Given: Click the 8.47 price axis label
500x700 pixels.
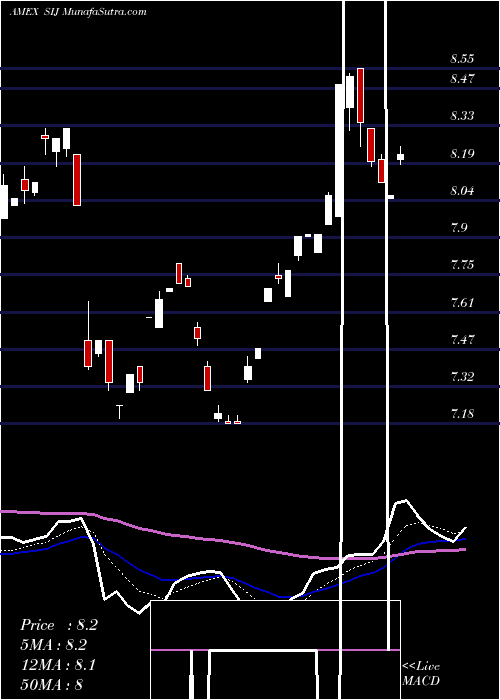Looking at the screenshot, I should 462,79.
